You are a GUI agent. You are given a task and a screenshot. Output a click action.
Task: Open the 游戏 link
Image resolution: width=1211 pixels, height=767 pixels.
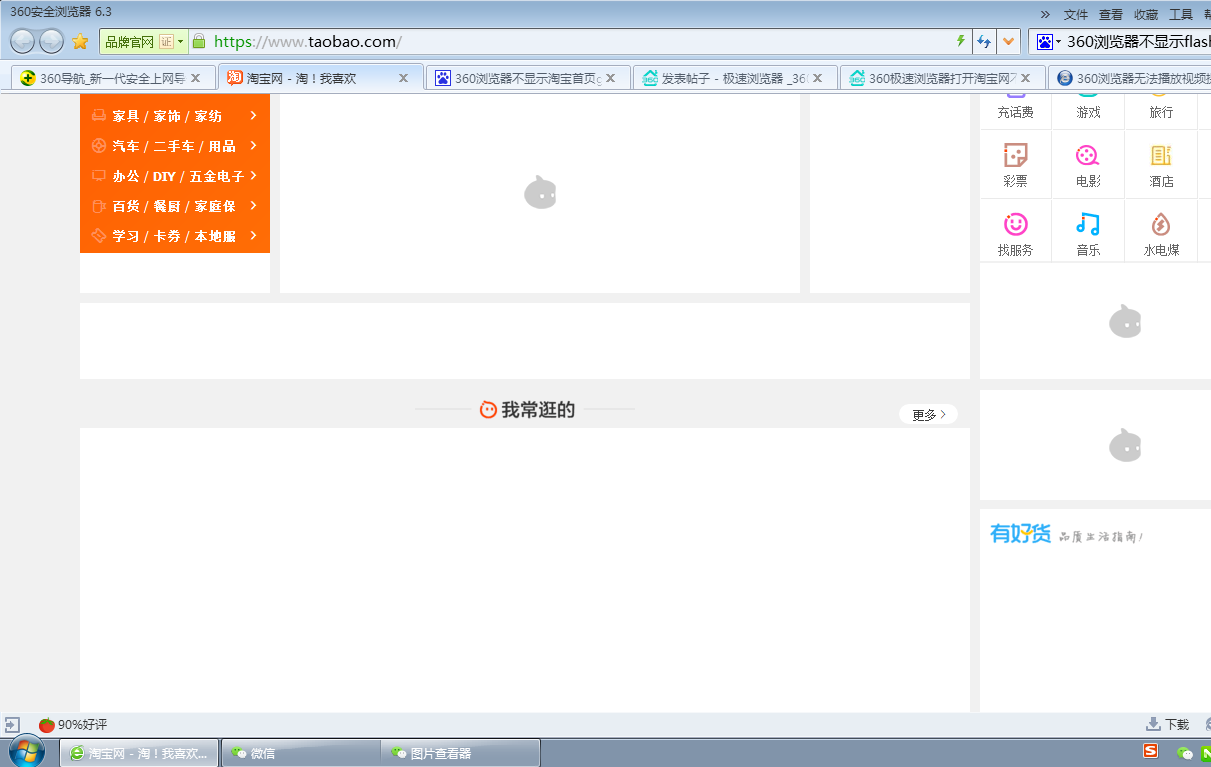tap(1088, 113)
